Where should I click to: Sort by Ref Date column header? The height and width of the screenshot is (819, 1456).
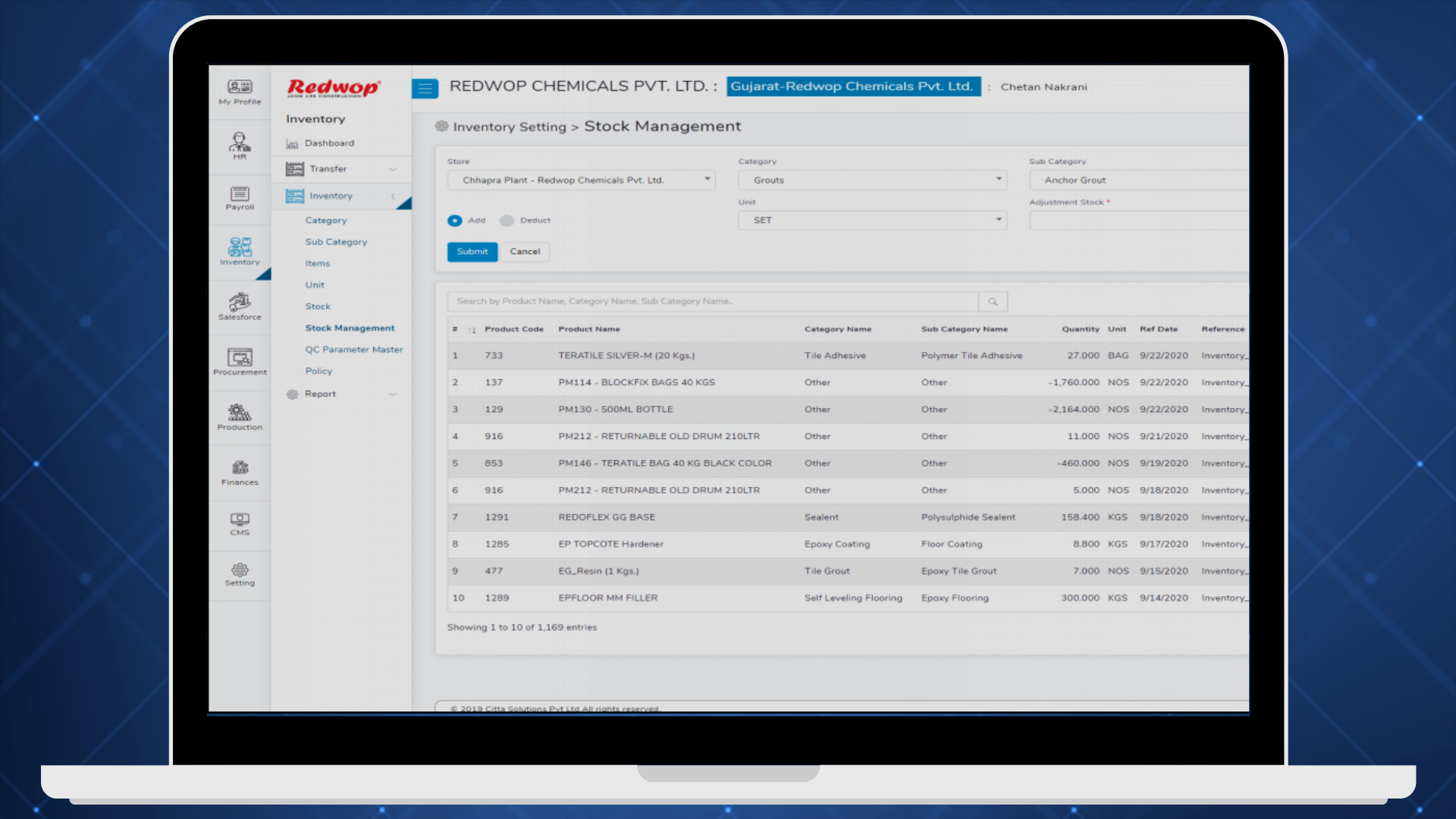point(1159,330)
